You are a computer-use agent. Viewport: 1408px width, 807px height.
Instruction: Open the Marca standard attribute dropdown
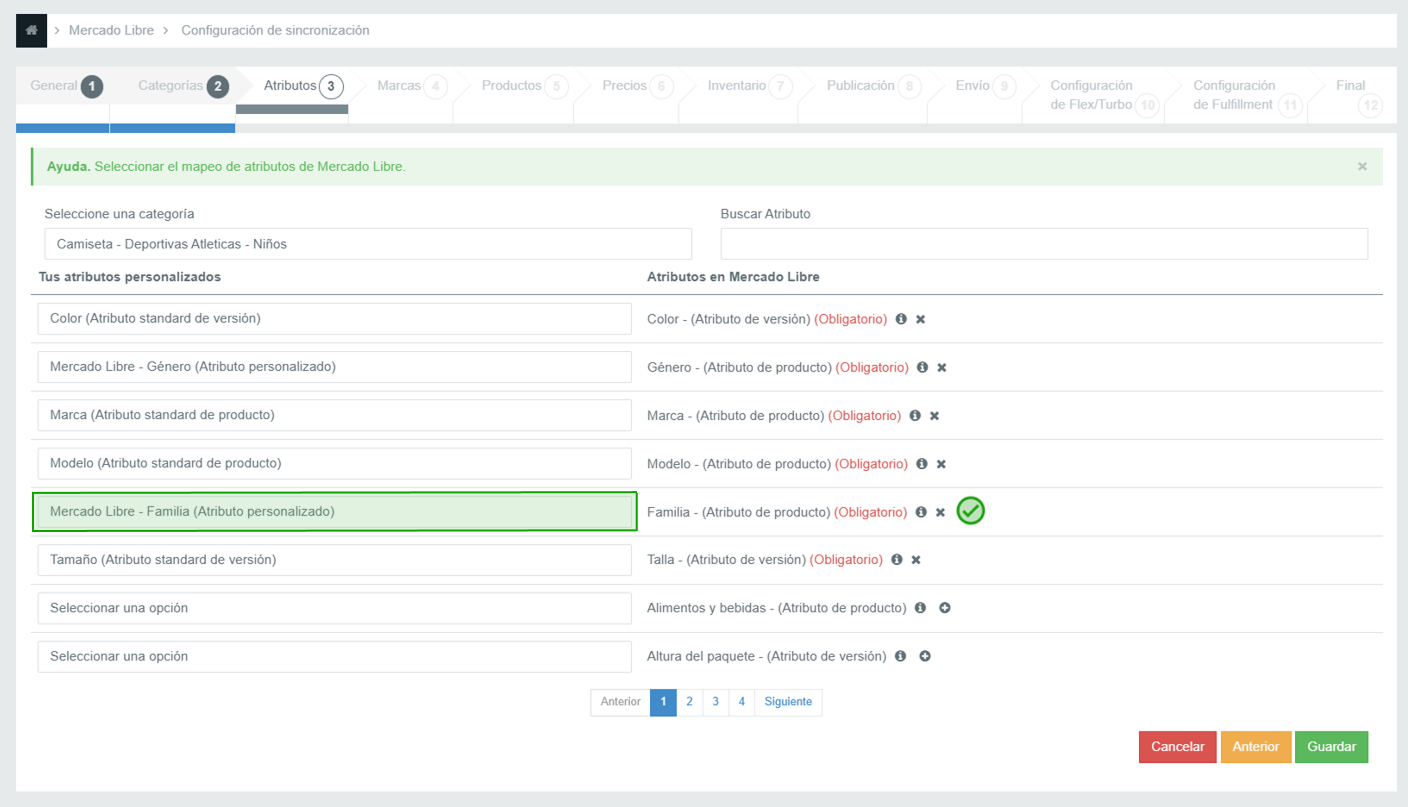click(x=335, y=415)
